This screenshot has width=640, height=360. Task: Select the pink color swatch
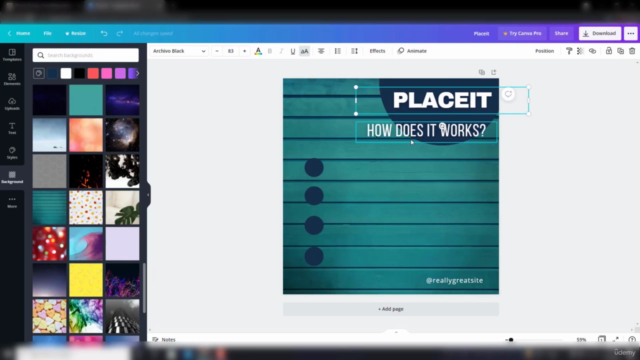click(x=107, y=73)
